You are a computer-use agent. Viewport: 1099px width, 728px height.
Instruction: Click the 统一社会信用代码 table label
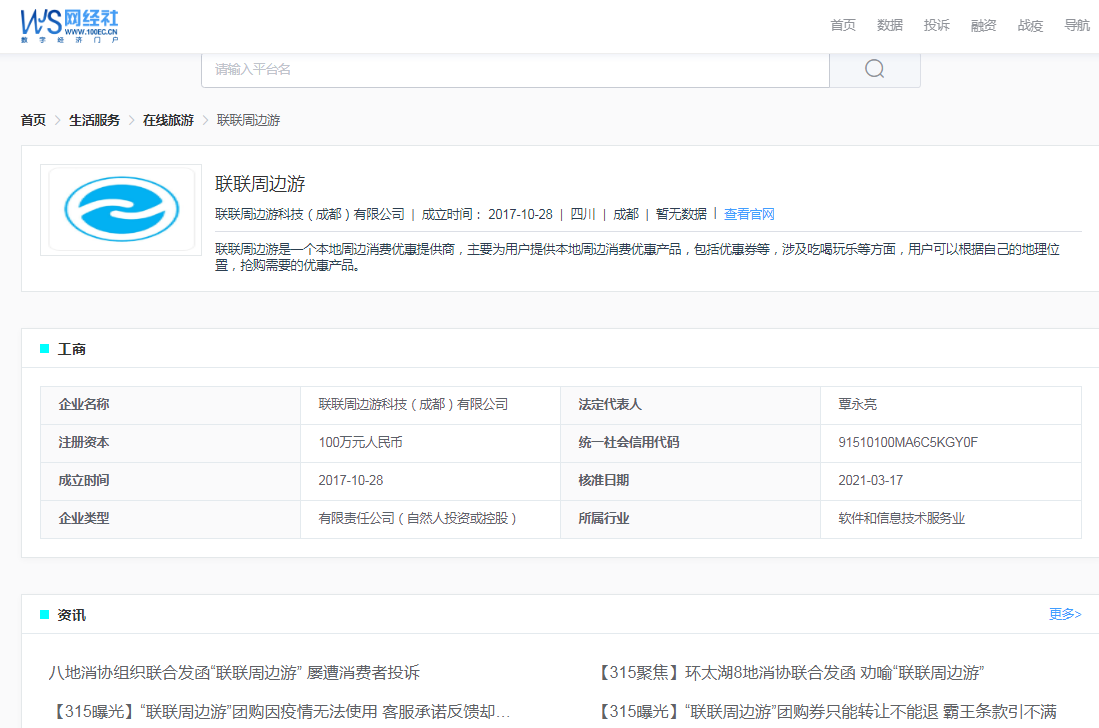(x=629, y=442)
